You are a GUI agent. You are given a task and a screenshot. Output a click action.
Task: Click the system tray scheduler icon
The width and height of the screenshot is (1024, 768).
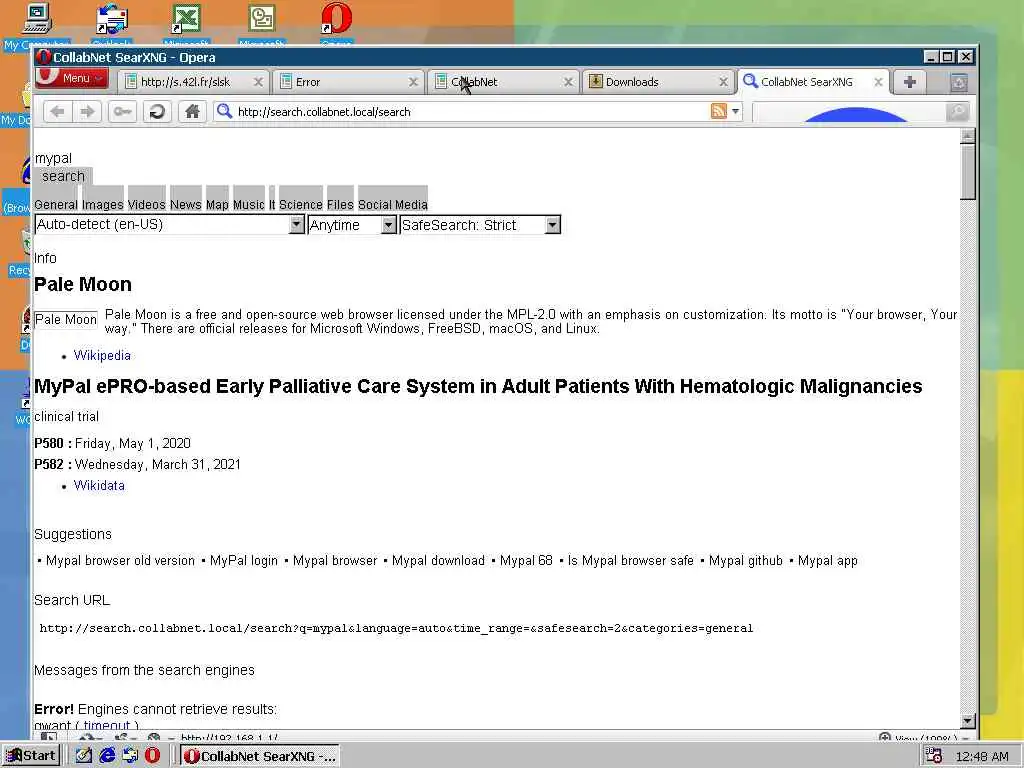tap(933, 756)
